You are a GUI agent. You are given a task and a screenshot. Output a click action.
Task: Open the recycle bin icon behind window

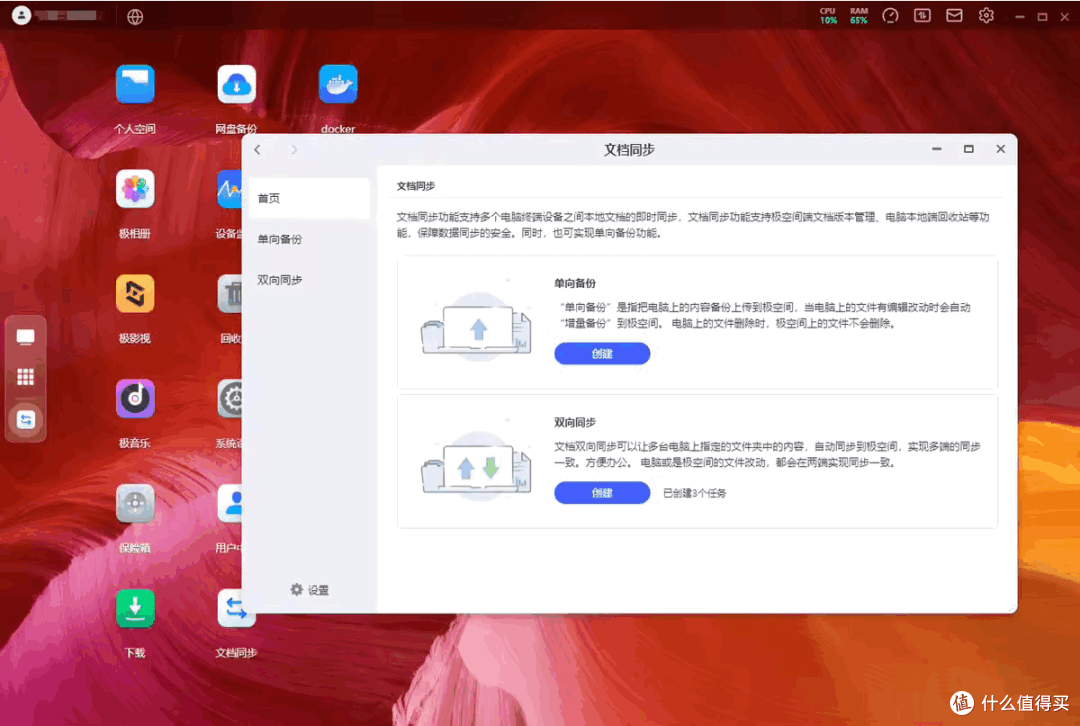[229, 294]
